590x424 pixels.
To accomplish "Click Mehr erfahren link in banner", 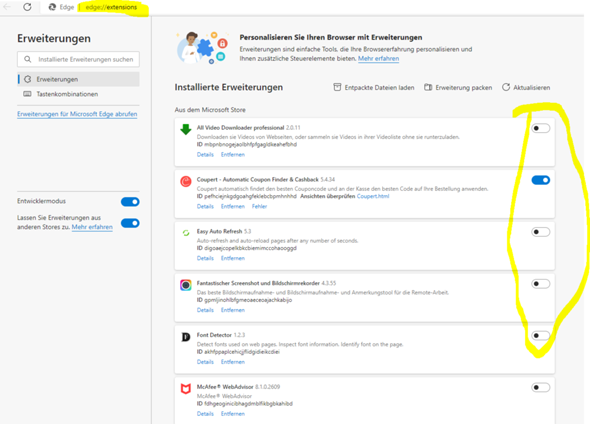I will (x=379, y=58).
